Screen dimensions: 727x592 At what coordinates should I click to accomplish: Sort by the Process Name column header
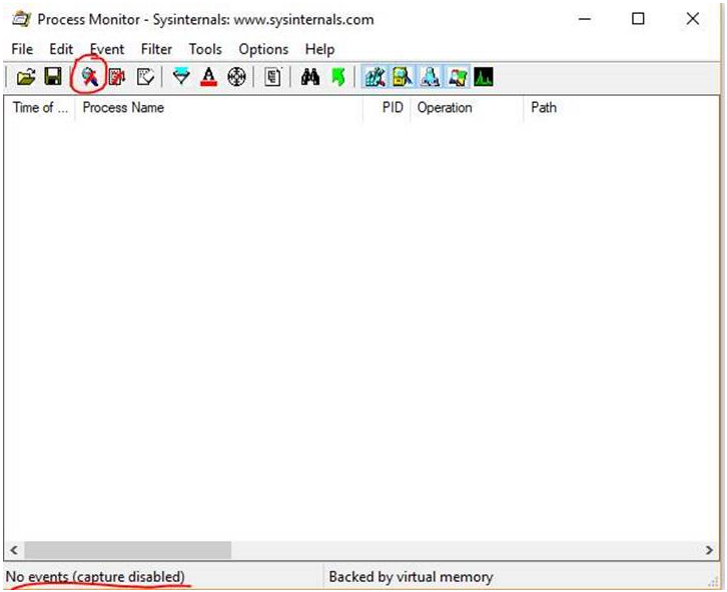coord(219,108)
